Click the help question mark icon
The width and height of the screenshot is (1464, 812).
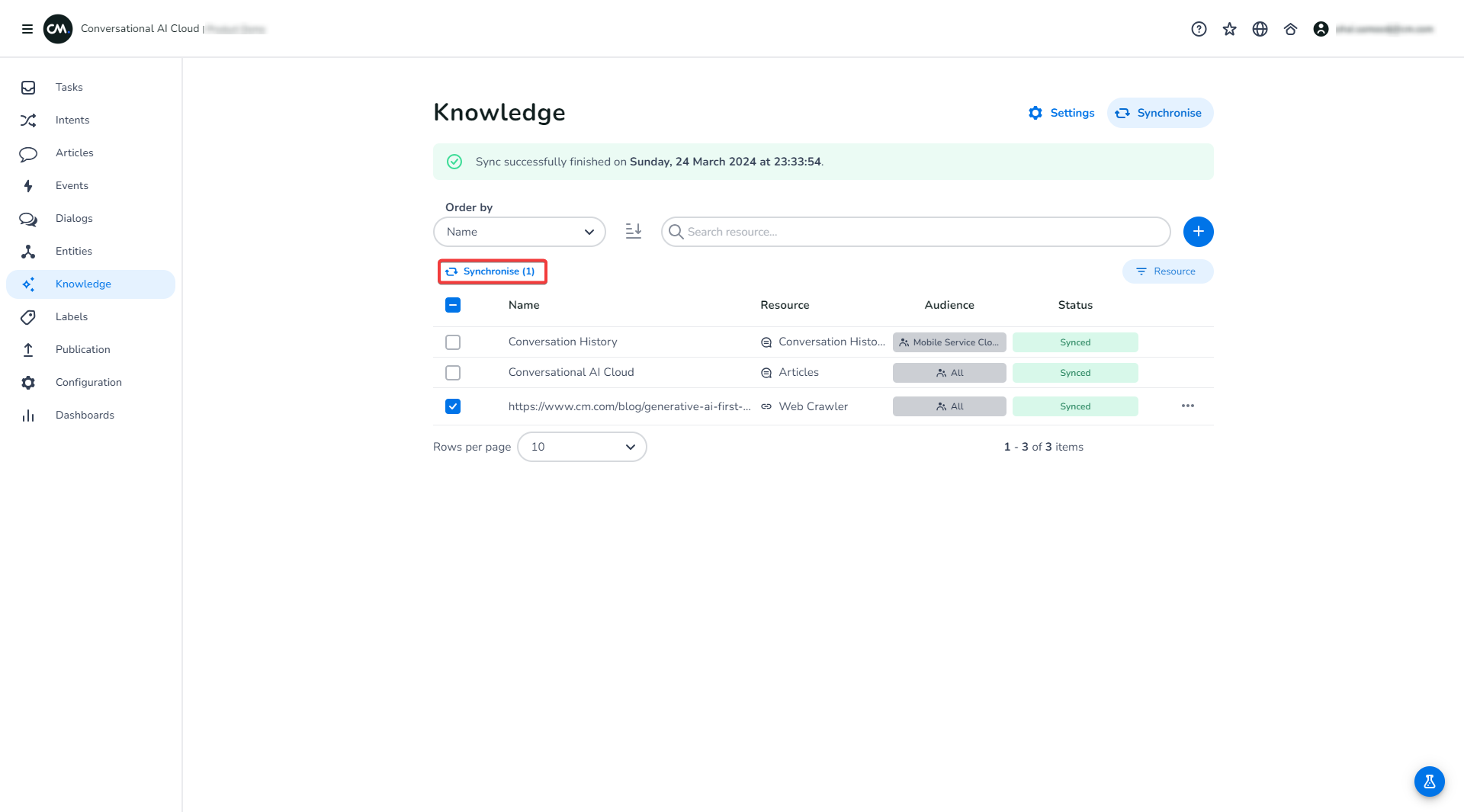(x=1199, y=29)
